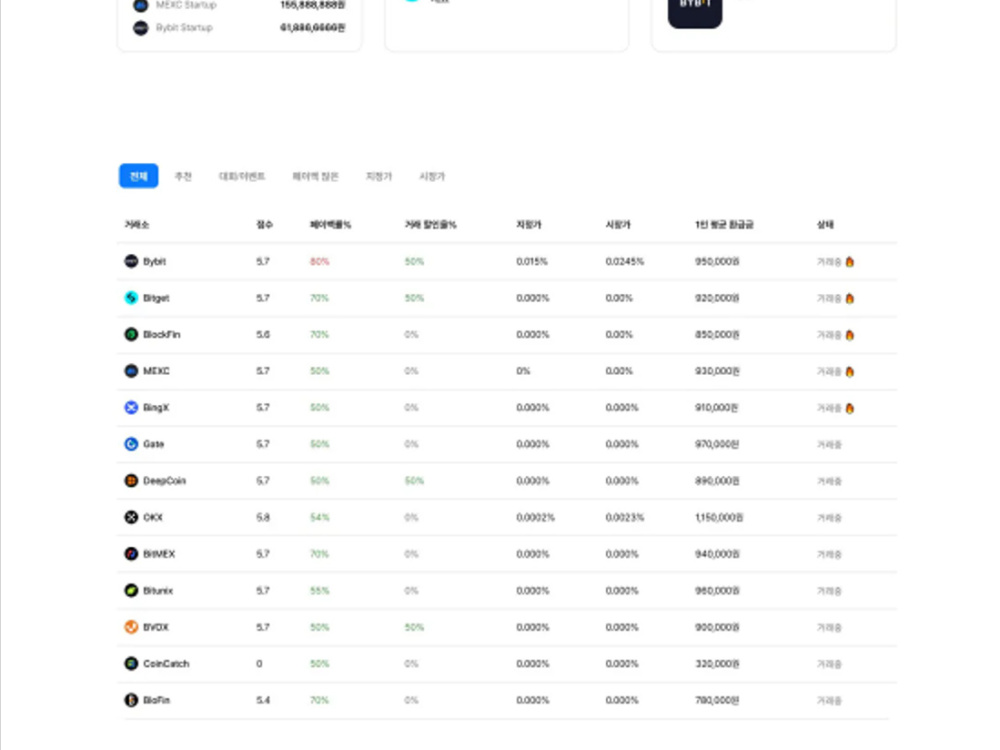Click the 0.015% limit fee for Bybit
This screenshot has width=1000, height=750.
[532, 261]
